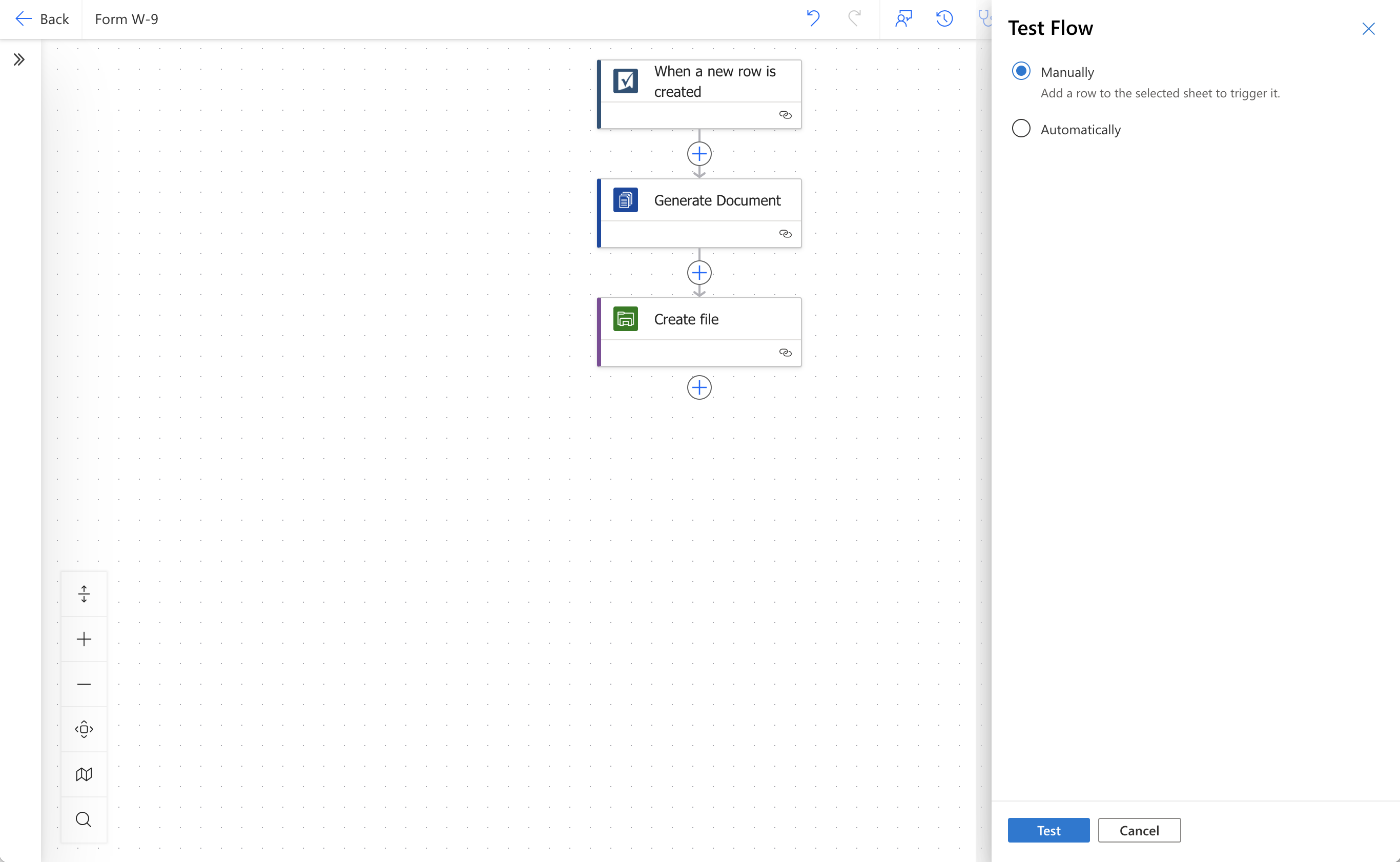
Task: Click the Smartsheet trigger checkmark icon
Action: [625, 81]
